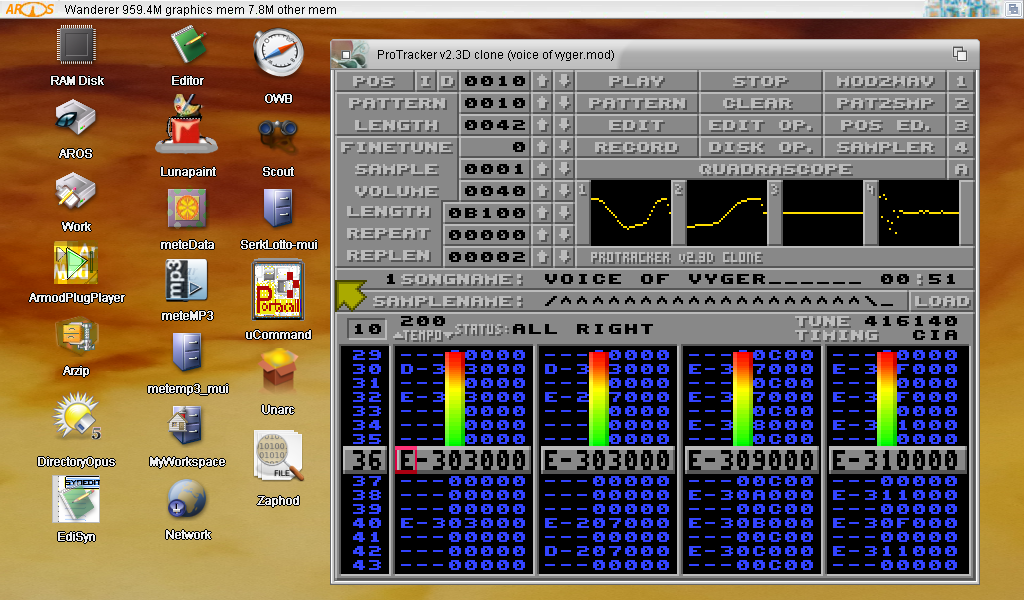The width and height of the screenshot is (1024, 600).
Task: Click the ProTracker window depth gadget
Action: click(x=959, y=54)
